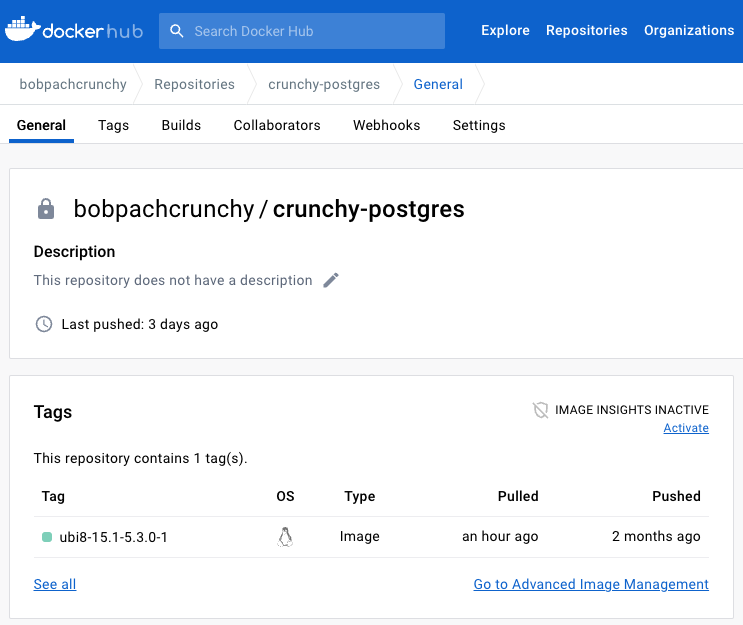Click the Image Insights inactive shield icon
743x625 pixels.
(541, 410)
